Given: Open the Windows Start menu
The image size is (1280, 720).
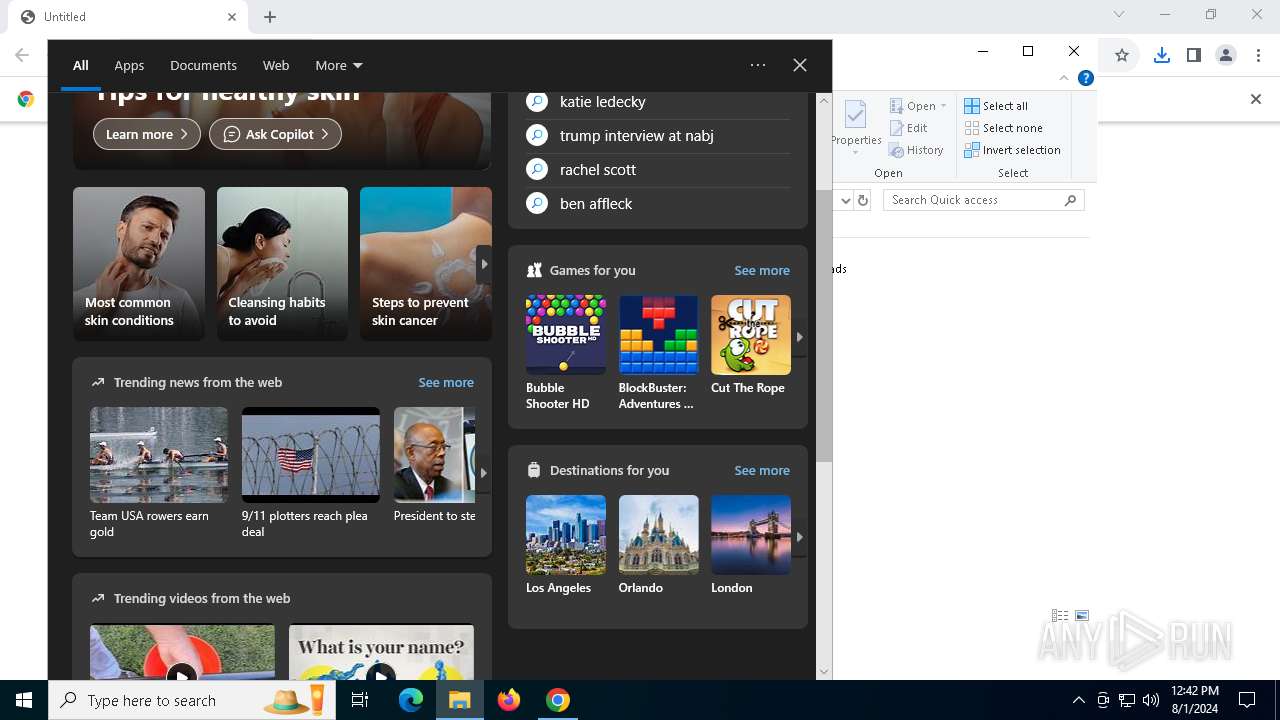Looking at the screenshot, I should click(x=24, y=700).
